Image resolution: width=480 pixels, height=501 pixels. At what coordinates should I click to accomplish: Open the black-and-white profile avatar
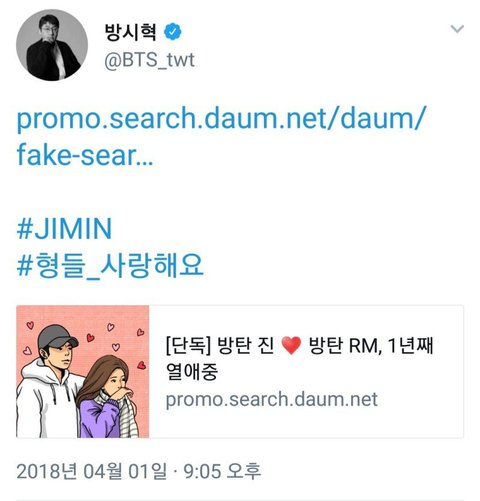(52, 45)
